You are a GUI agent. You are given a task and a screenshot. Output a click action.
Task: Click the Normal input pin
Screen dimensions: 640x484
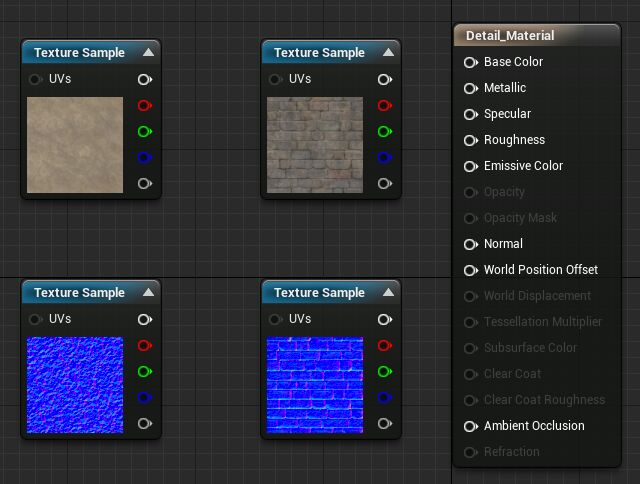471,244
